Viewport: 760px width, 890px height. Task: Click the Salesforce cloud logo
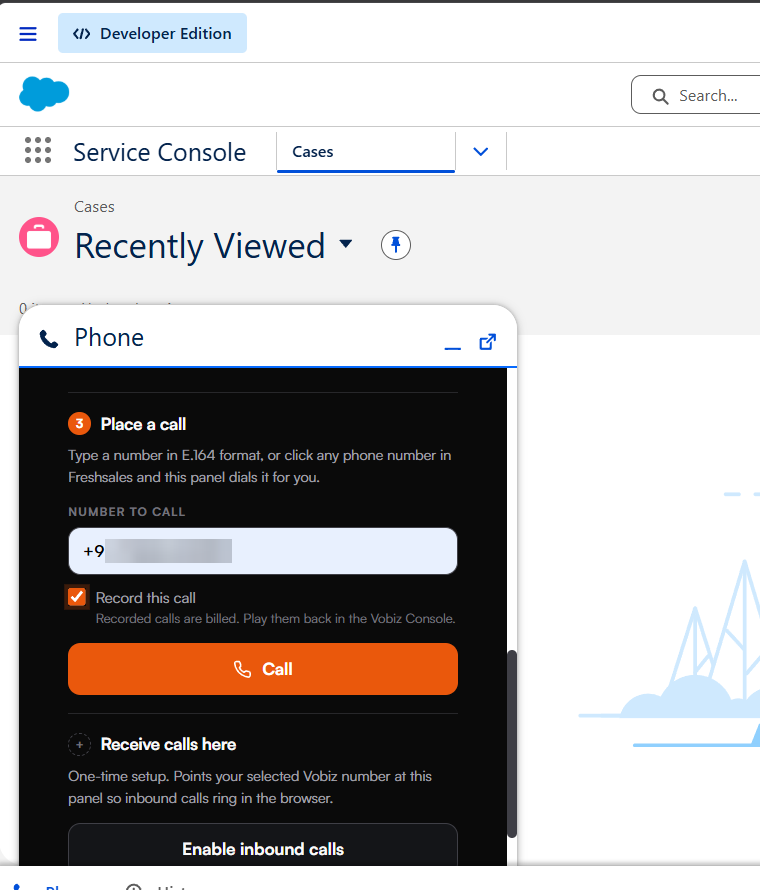click(x=44, y=94)
